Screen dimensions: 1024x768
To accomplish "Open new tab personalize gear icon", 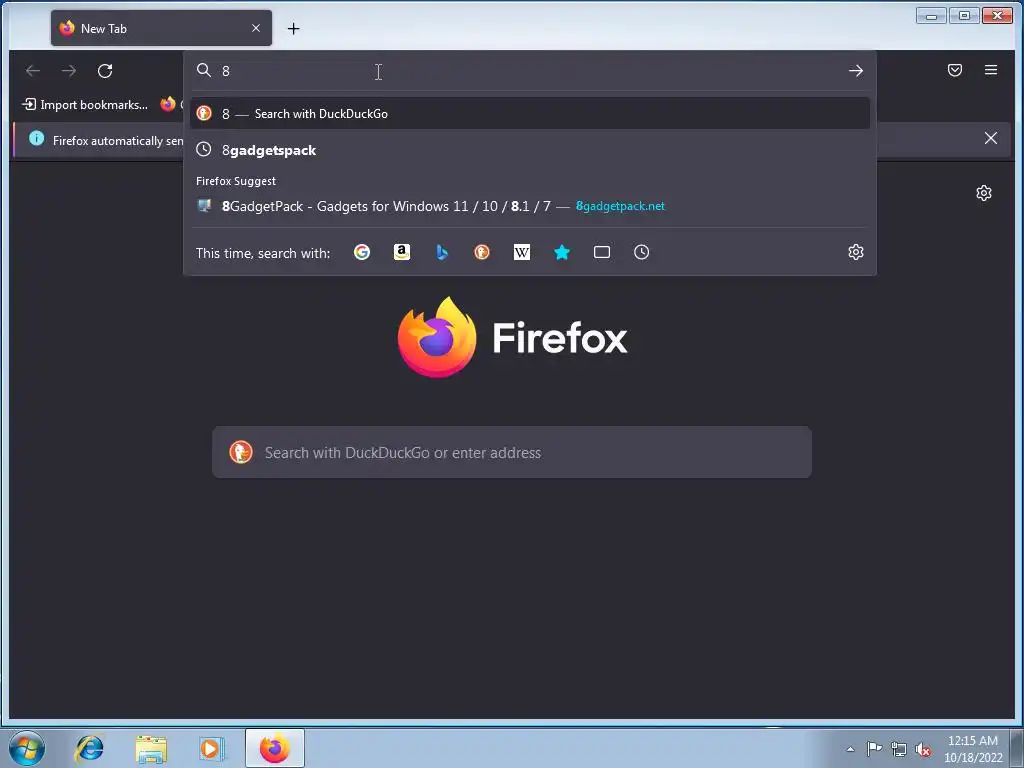I will tap(984, 193).
